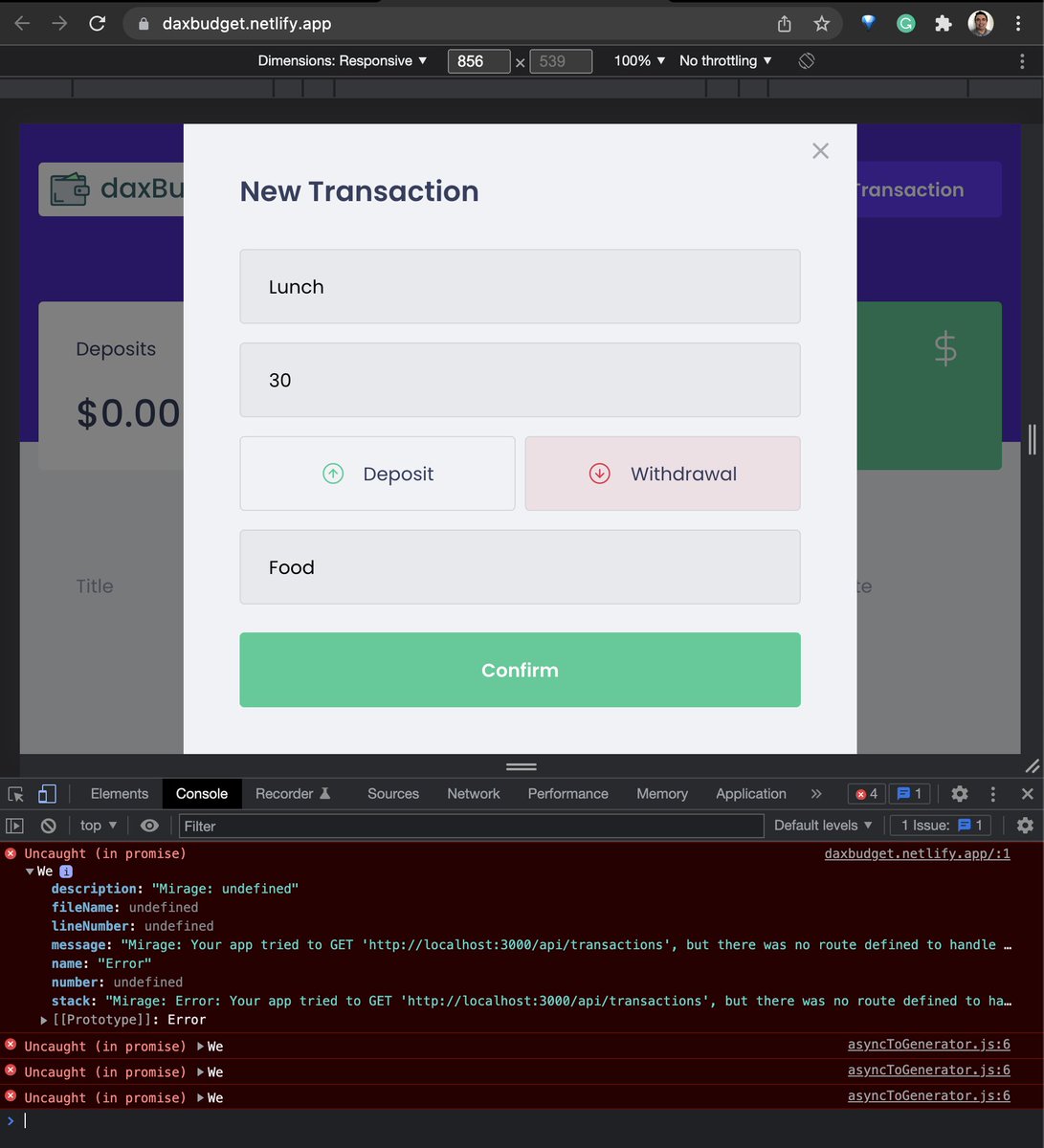
Task: Open DevTools customize three-dot menu
Action: click(993, 794)
